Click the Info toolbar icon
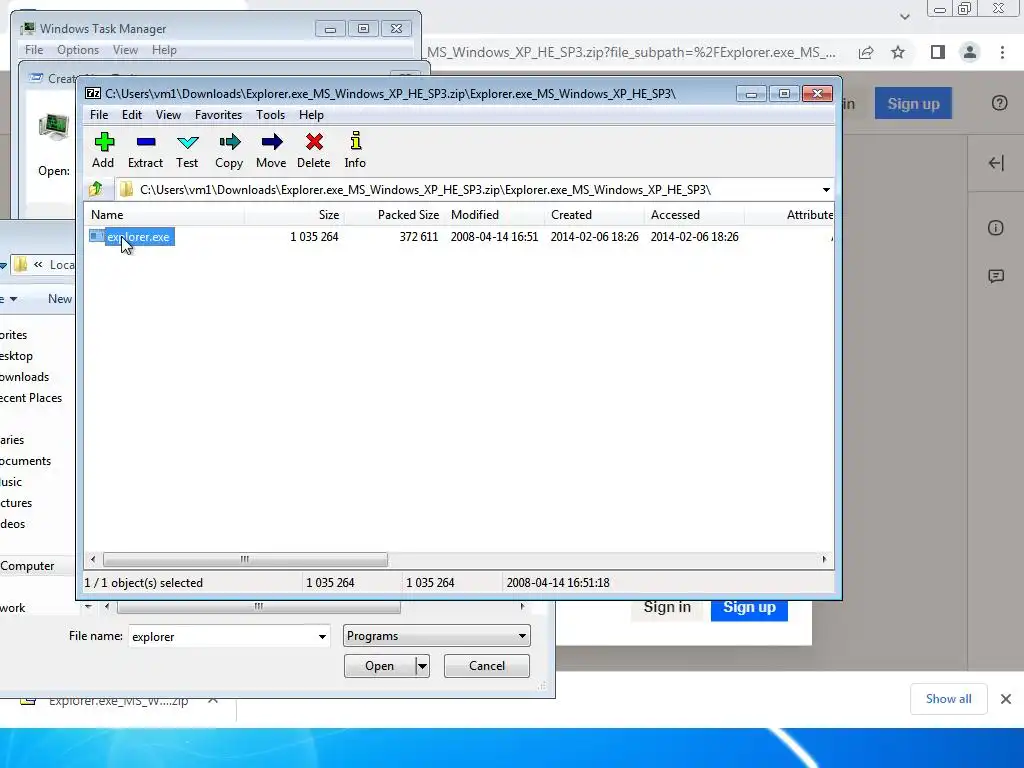This screenshot has width=1024, height=768. (355, 150)
